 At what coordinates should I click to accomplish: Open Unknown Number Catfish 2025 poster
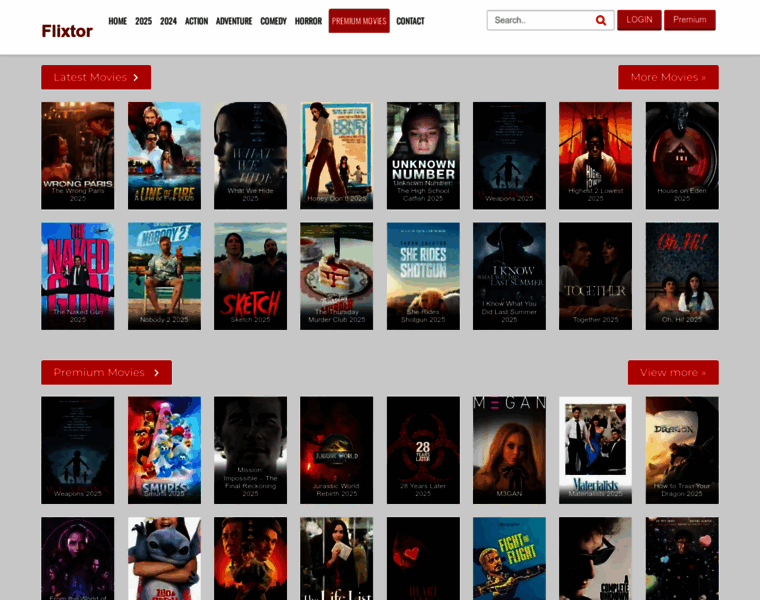(x=423, y=156)
